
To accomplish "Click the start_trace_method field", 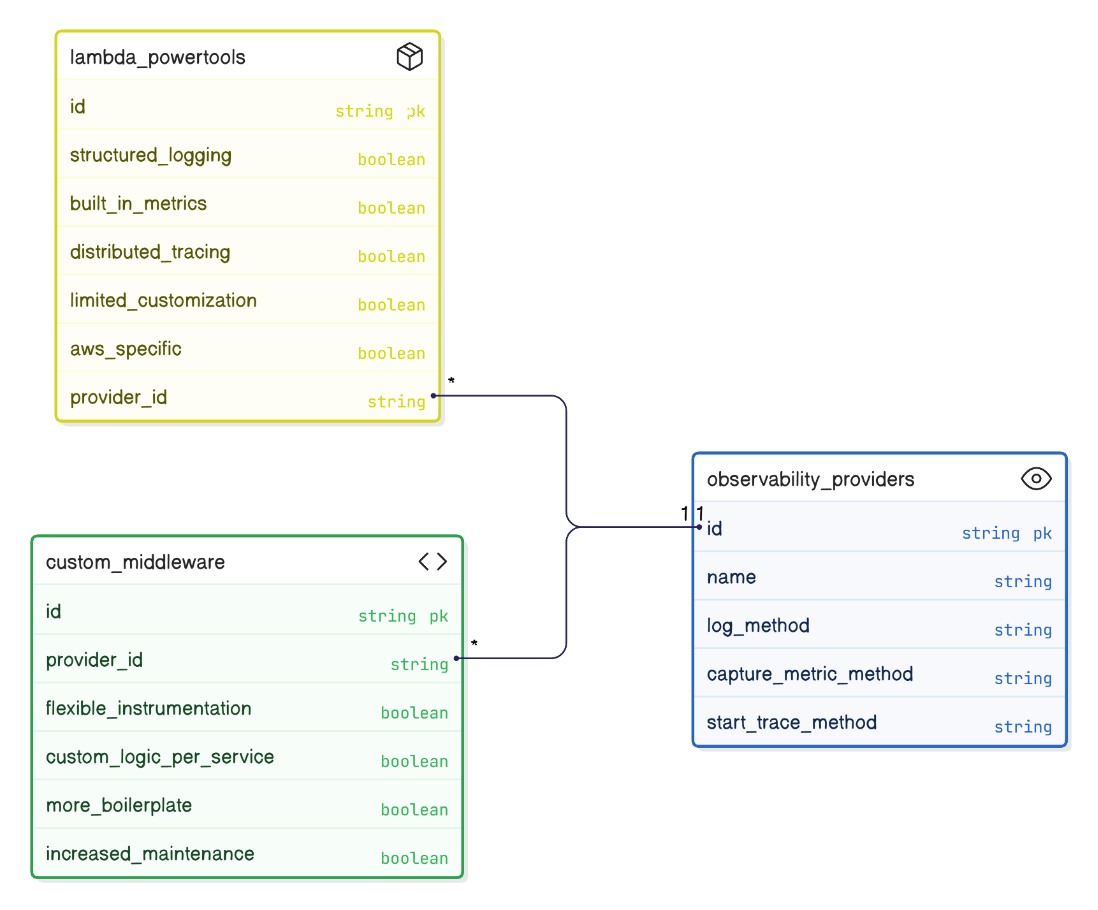I will coord(880,720).
